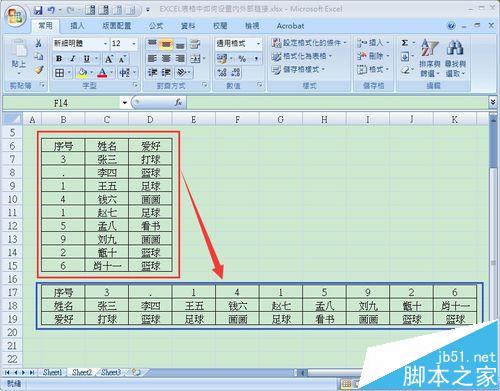Decrease indent
The height and width of the screenshot is (391, 500).
click(x=152, y=72)
